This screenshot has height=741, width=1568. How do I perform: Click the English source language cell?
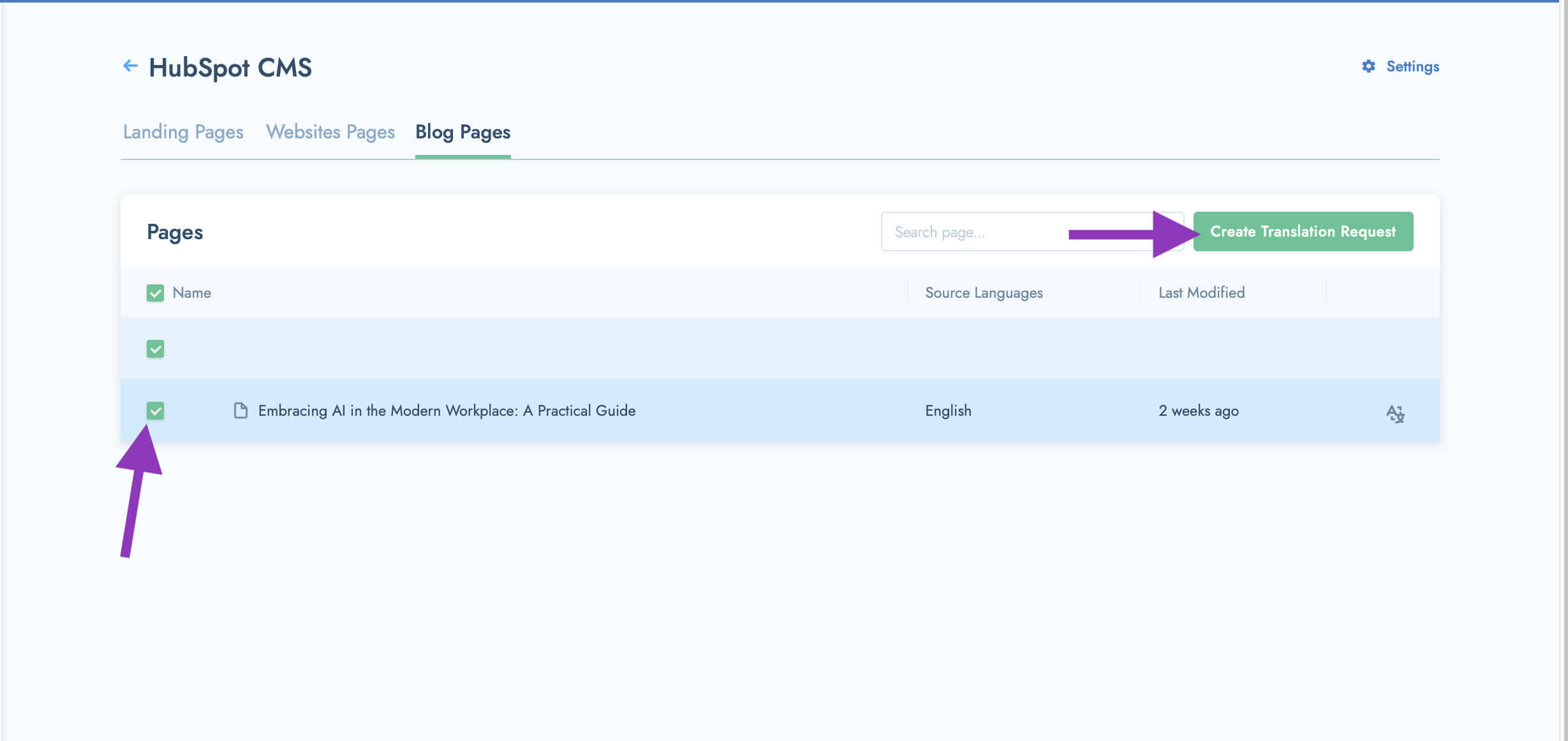pyautogui.click(x=948, y=411)
